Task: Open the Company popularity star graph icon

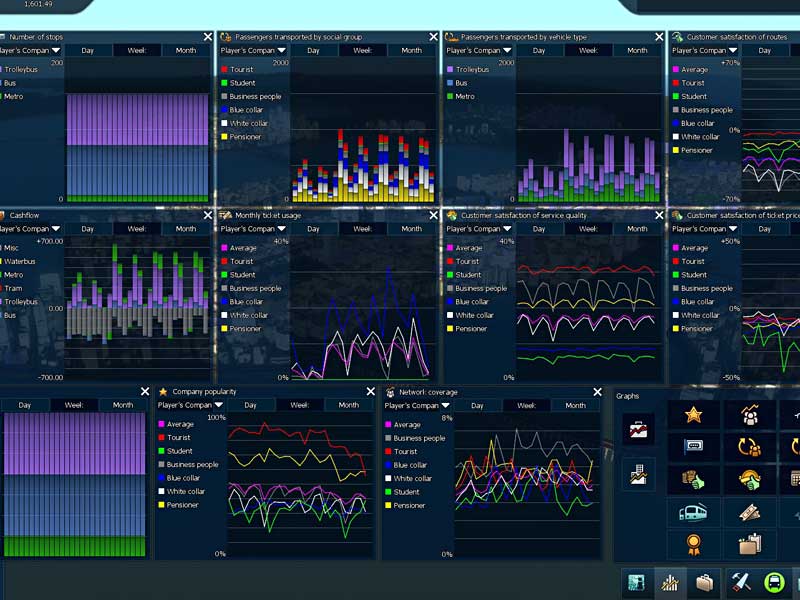Action: click(x=693, y=414)
